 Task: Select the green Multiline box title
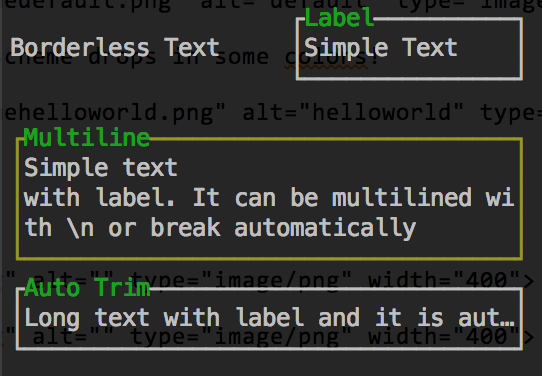86,138
